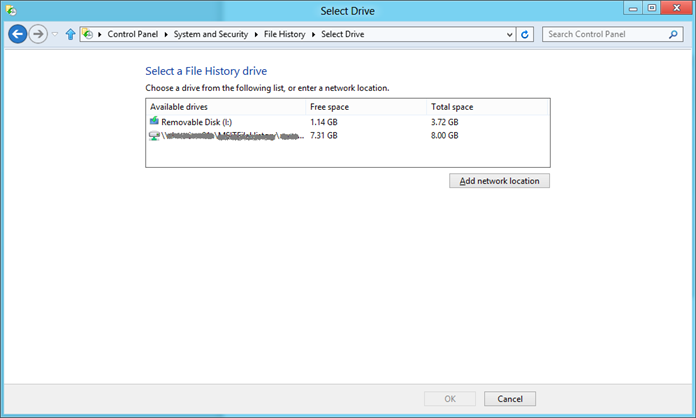Select Control Panel in the breadcrumb
This screenshot has height=418, width=696.
pos(133,34)
